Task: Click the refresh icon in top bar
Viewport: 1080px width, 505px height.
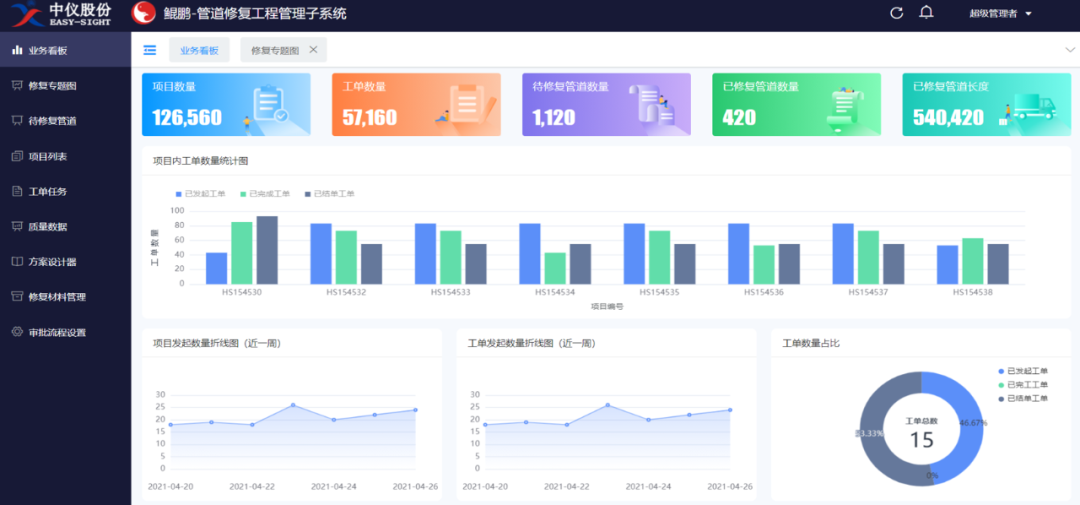Action: point(896,13)
